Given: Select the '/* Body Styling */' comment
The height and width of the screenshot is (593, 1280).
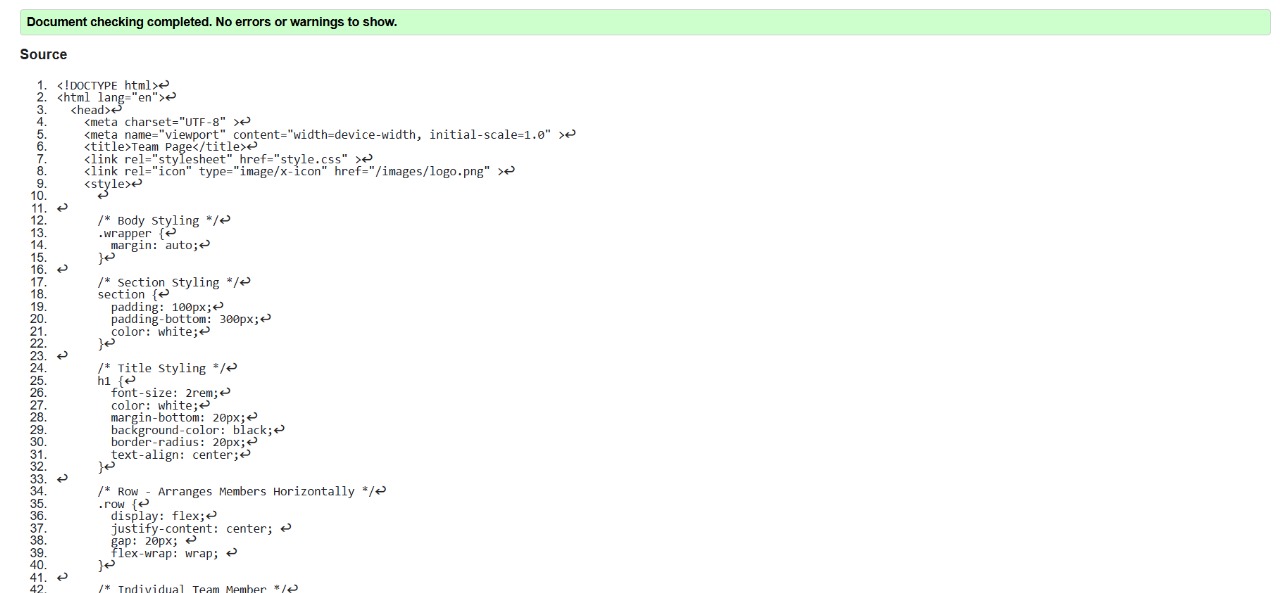Looking at the screenshot, I should click(158, 220).
